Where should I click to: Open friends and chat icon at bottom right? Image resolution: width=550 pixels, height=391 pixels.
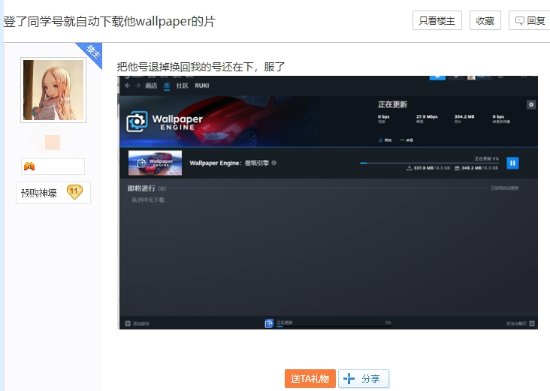532,323
